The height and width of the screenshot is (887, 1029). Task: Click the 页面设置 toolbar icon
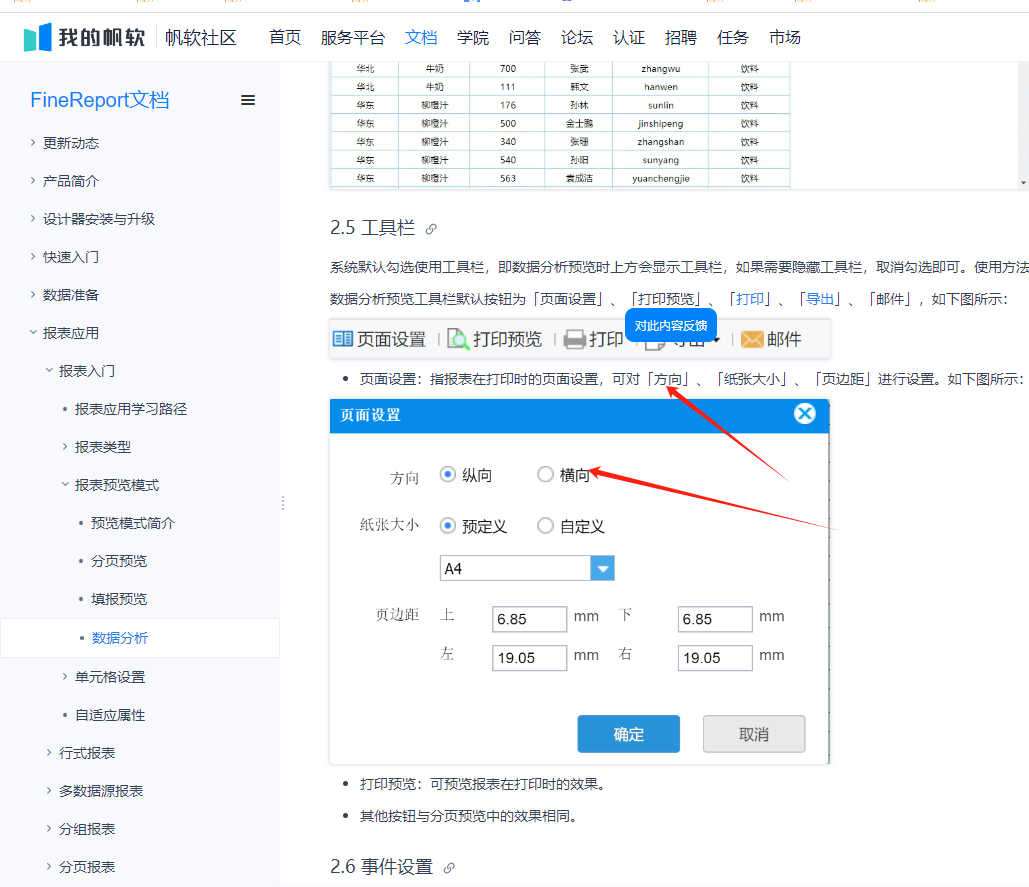pyautogui.click(x=343, y=339)
